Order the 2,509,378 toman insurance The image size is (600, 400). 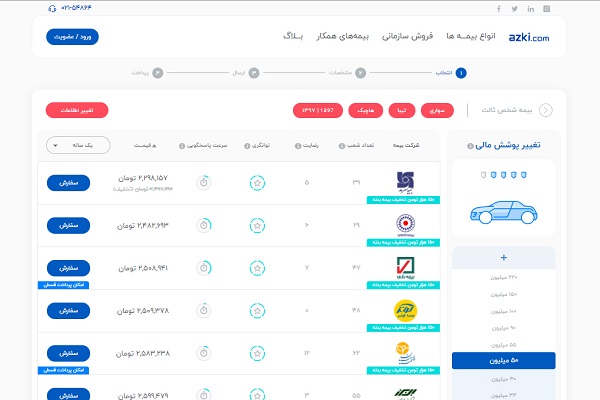coord(68,310)
